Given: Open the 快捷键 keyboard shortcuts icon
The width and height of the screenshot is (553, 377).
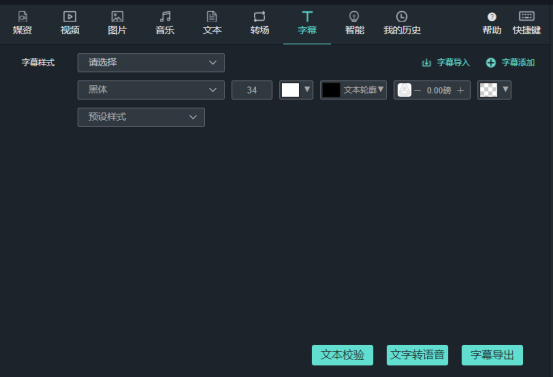Looking at the screenshot, I should coord(527,23).
